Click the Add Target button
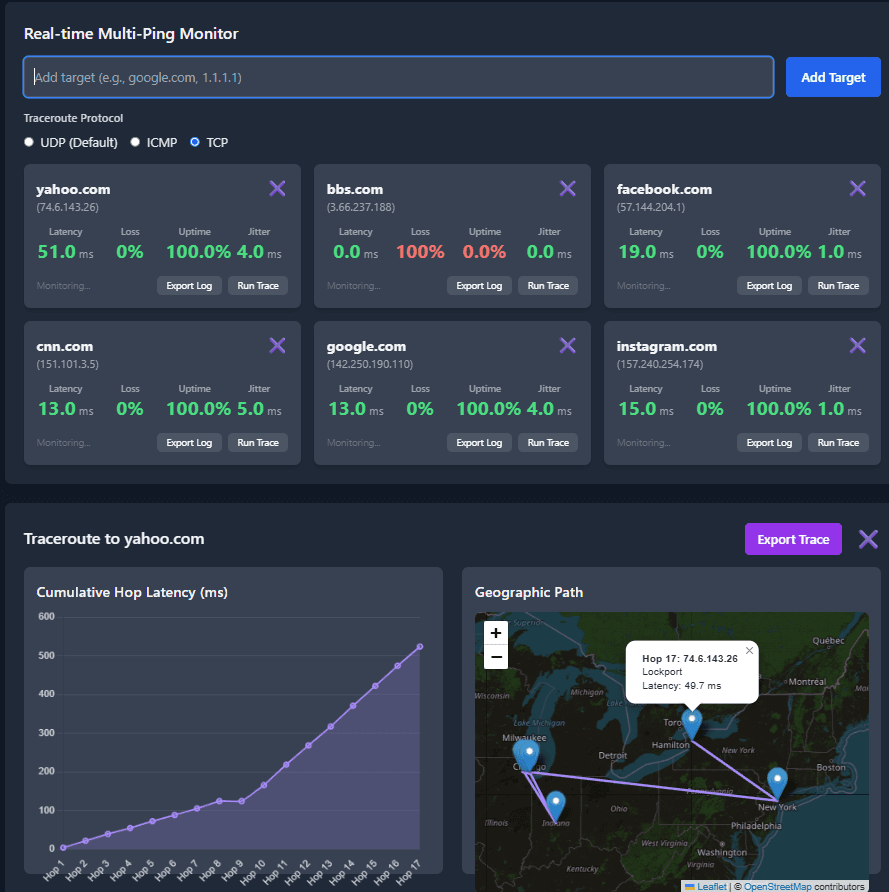The image size is (889, 892). (832, 76)
